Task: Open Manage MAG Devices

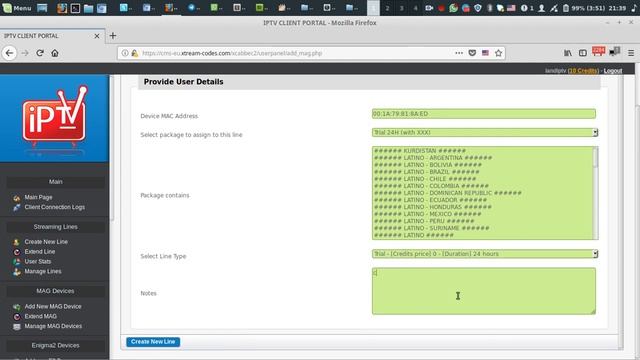Action: pos(53,326)
